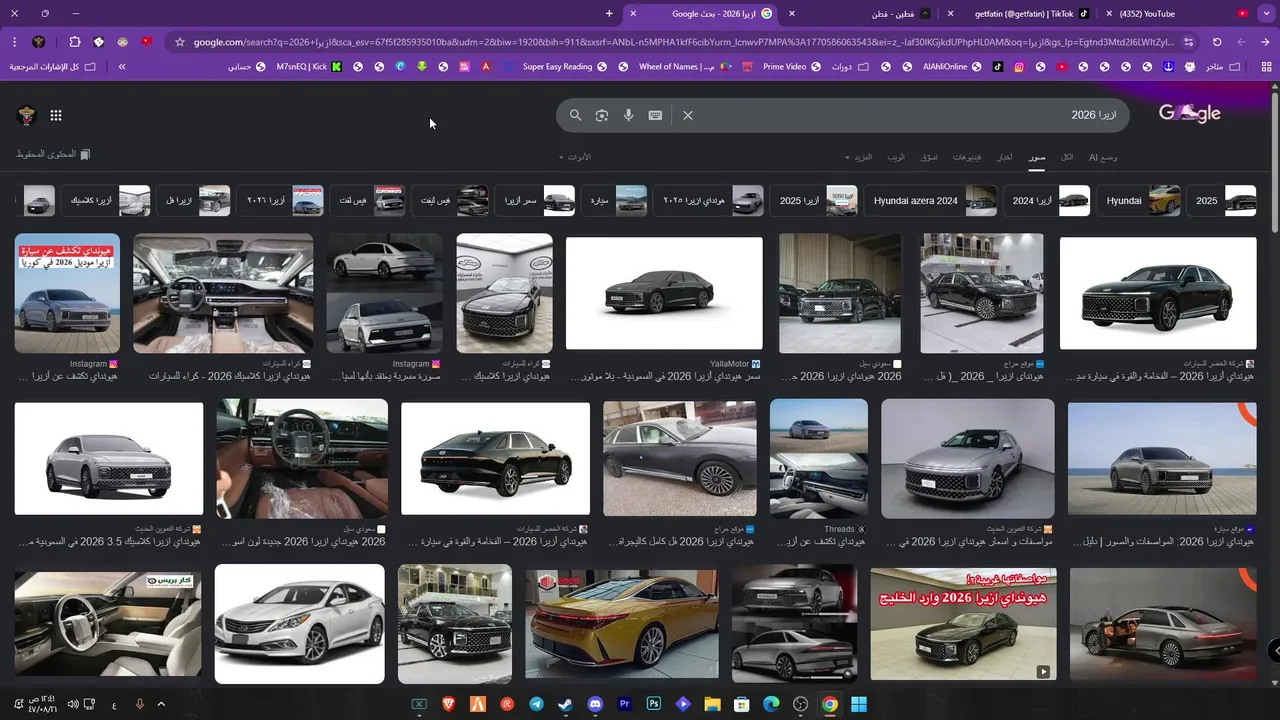Submit search with the magnifying glass icon

tap(575, 115)
